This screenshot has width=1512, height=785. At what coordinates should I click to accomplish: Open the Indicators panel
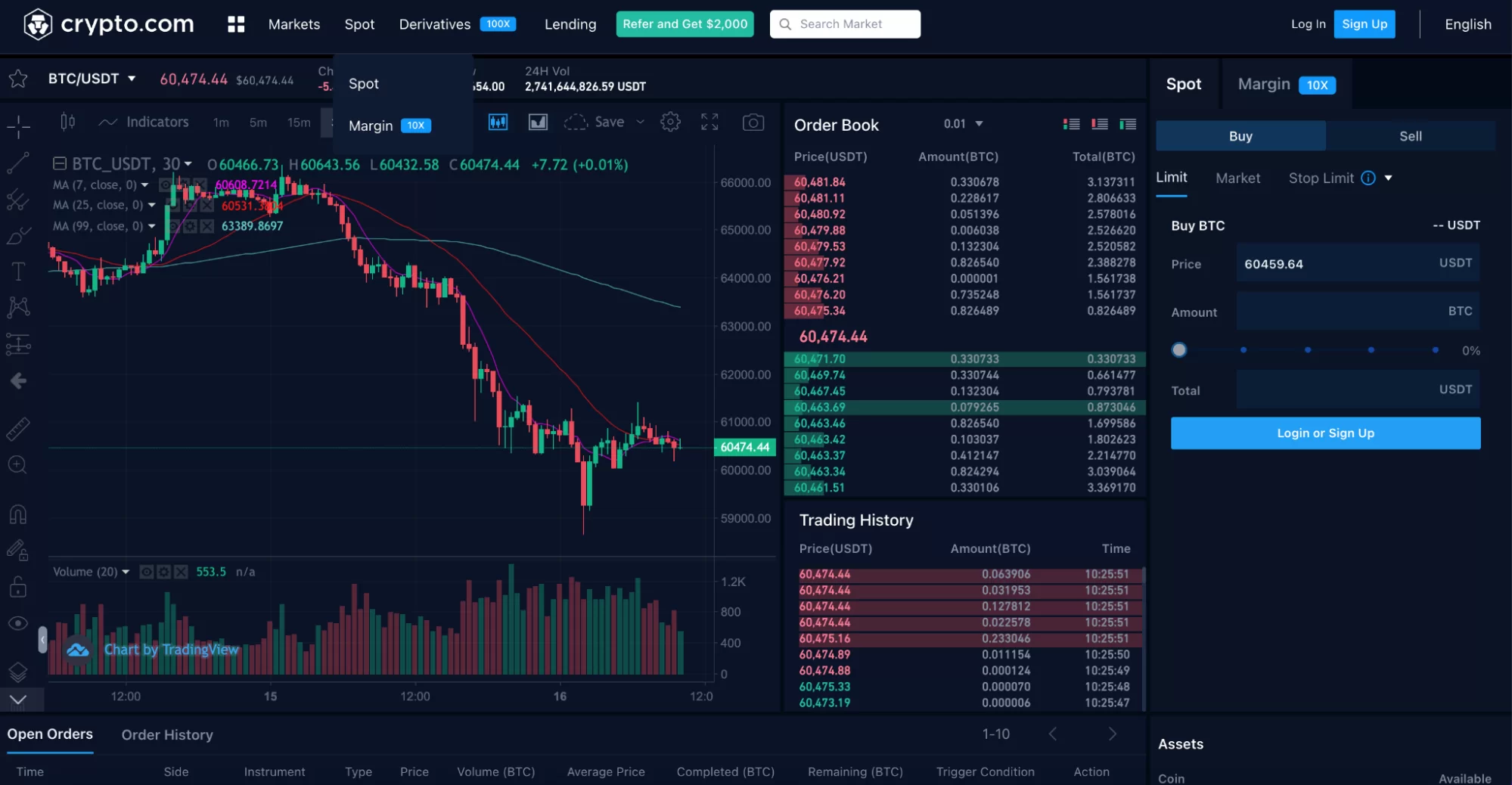[144, 122]
